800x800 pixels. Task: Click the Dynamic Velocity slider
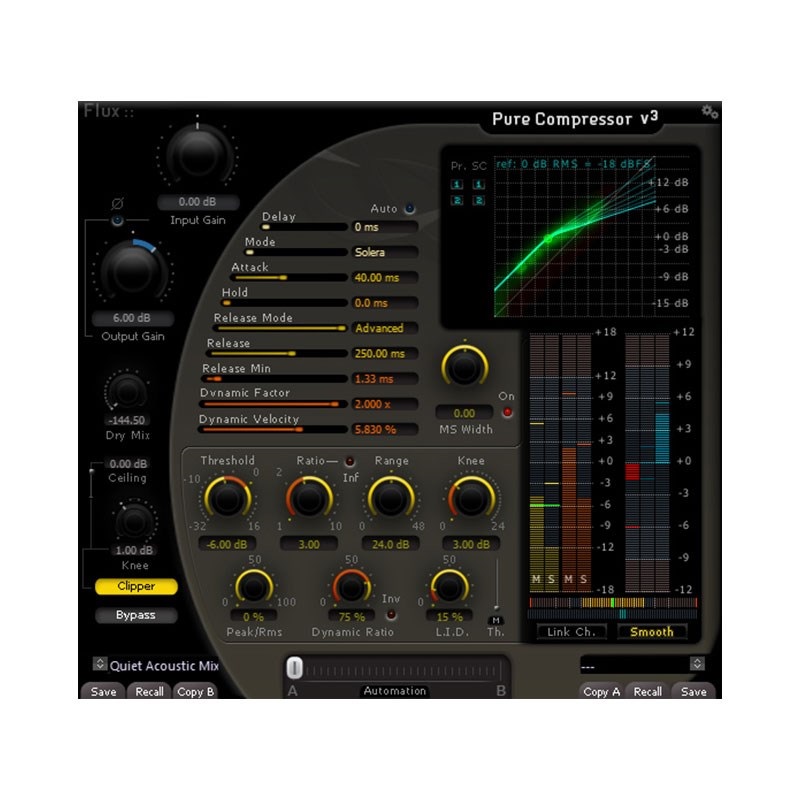(x=273, y=430)
